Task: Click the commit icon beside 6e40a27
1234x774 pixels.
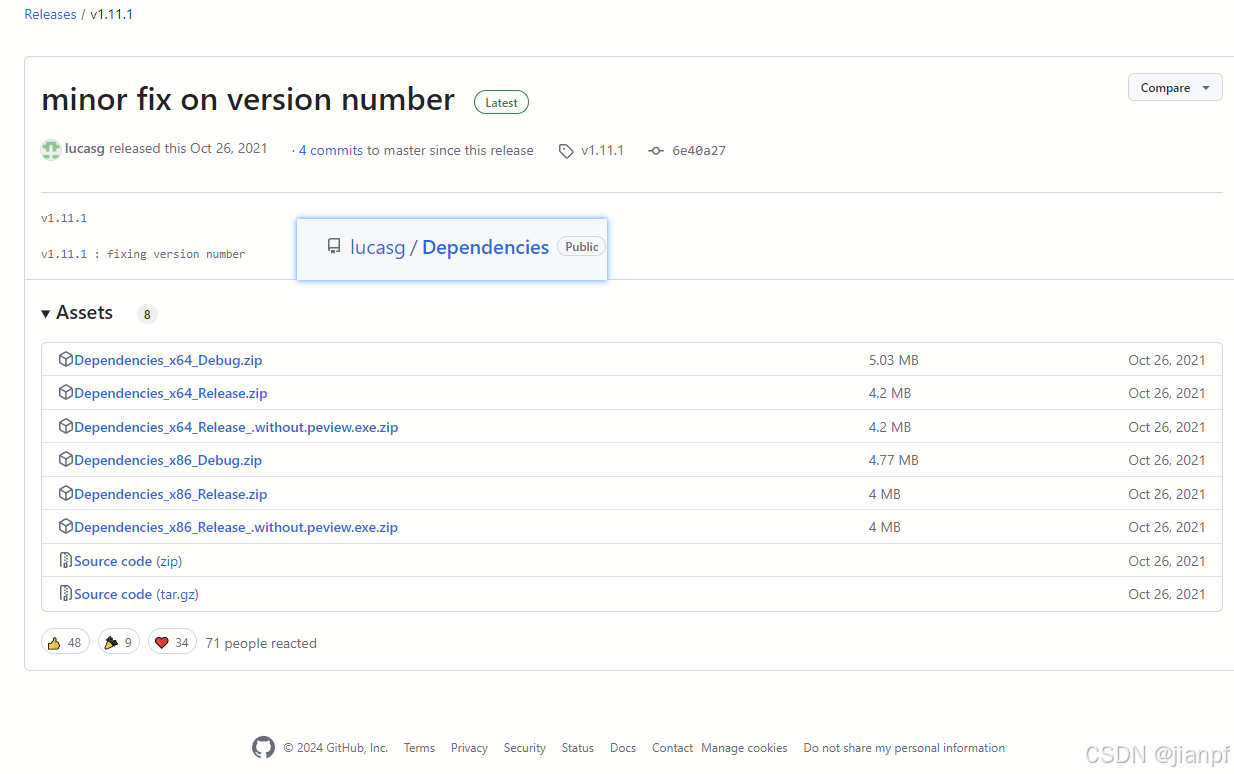Action: (x=656, y=151)
